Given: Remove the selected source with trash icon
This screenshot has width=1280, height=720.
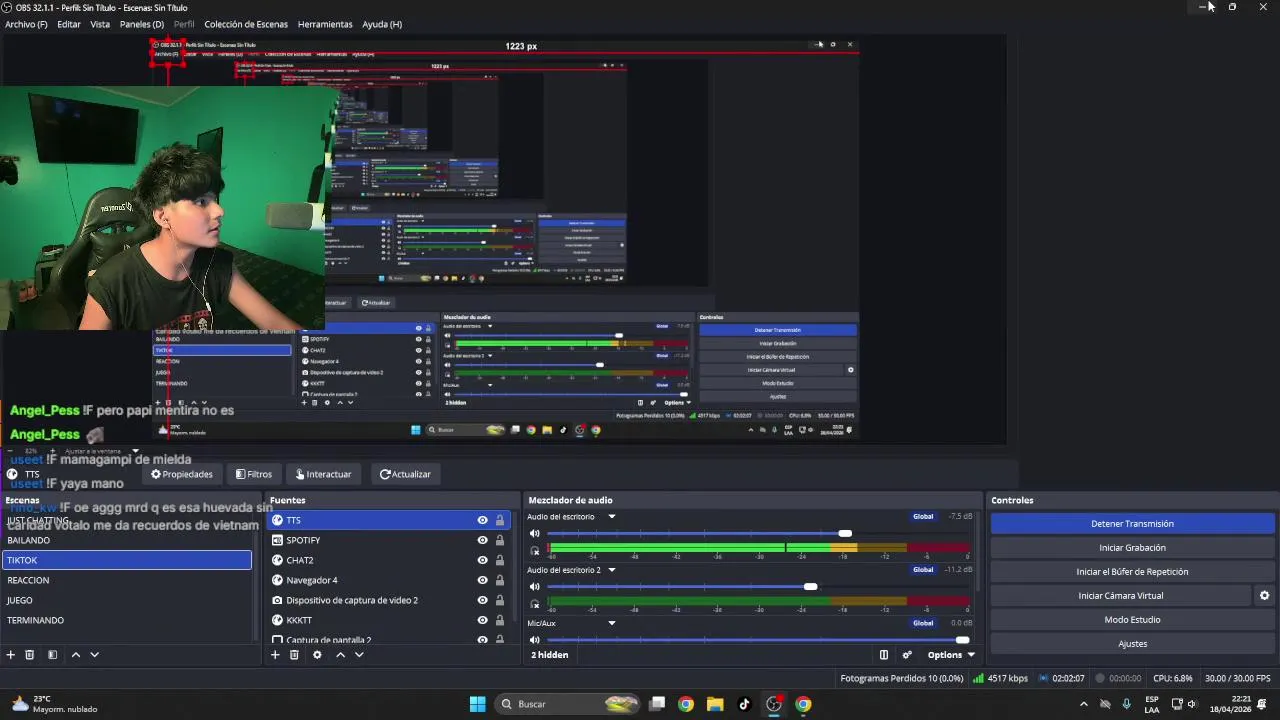Looking at the screenshot, I should click(294, 655).
